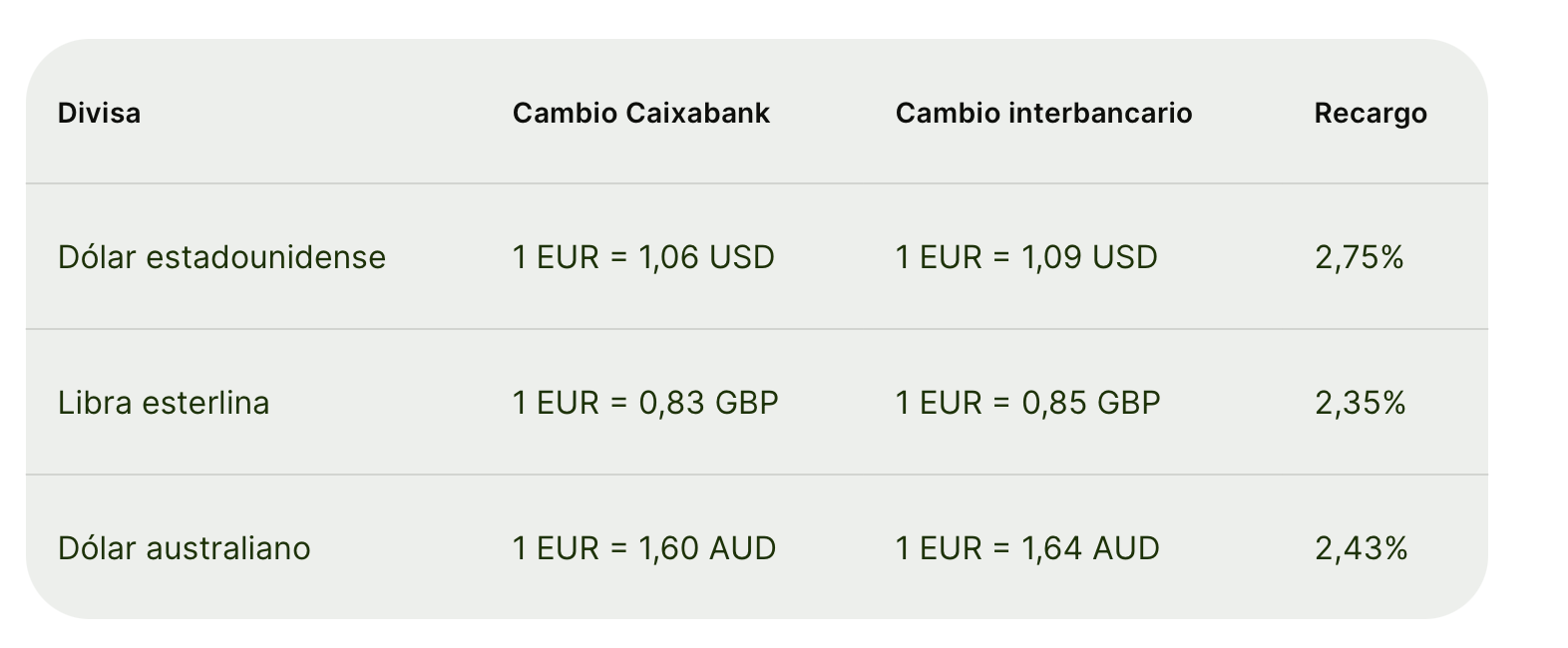Click the 1 EUR = 0,83 GBP cell
Image resolution: width=1568 pixels, height=648 pixels.
tap(645, 403)
